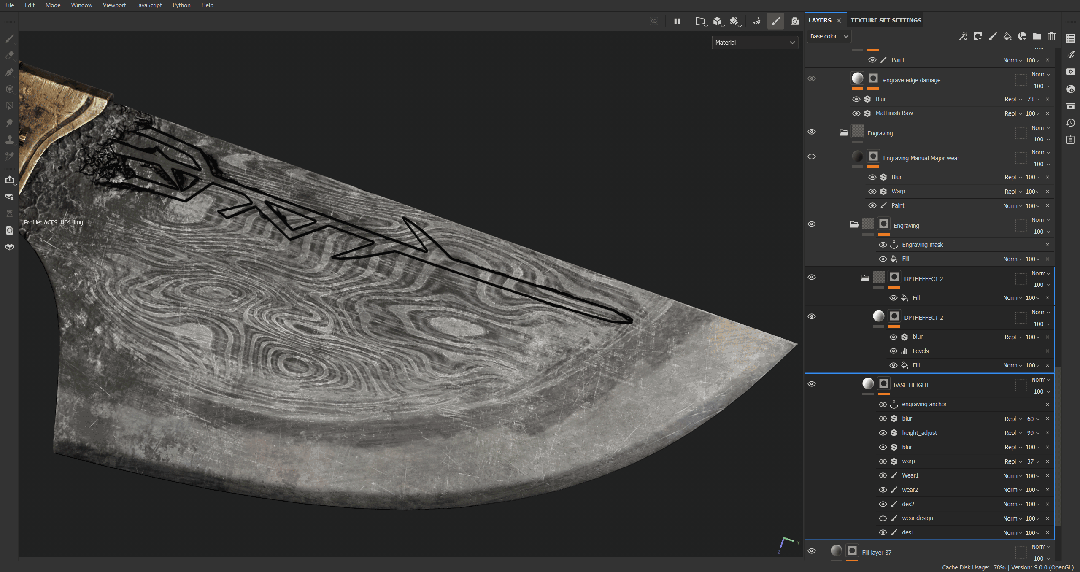Viewport: 1080px width, 572px height.
Task: Open the Base color channel dropdown
Action: 829,36
